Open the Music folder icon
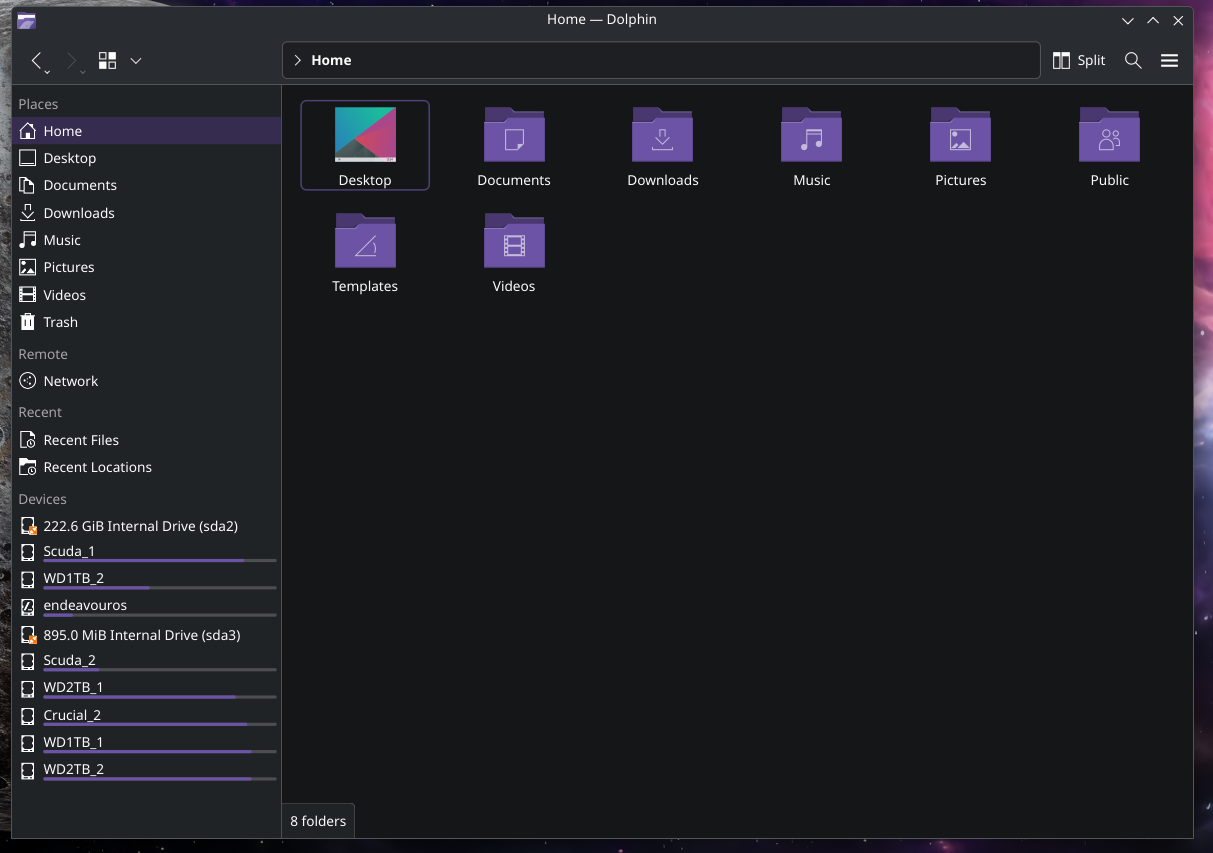Viewport: 1213px width, 853px height. (x=811, y=136)
